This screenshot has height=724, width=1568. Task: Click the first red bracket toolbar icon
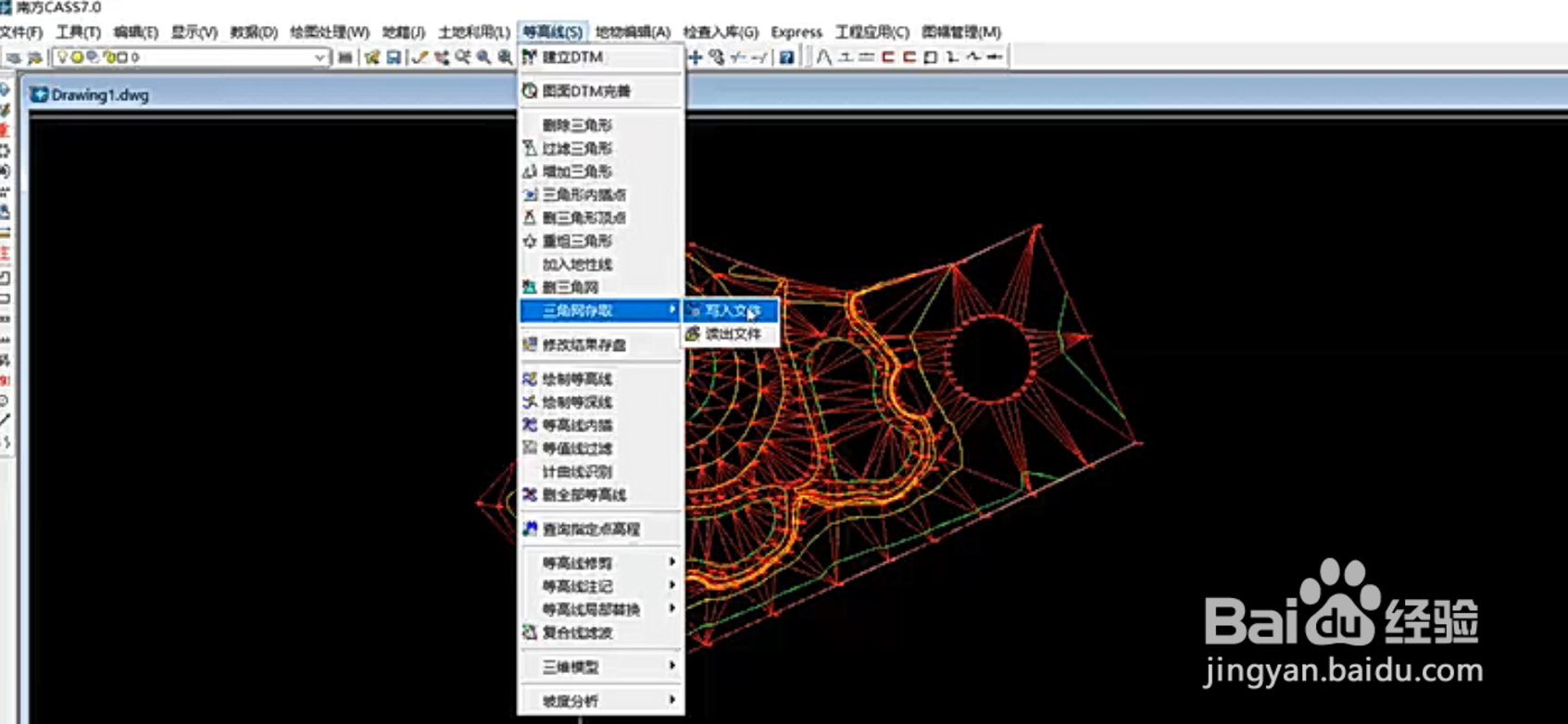[888, 57]
